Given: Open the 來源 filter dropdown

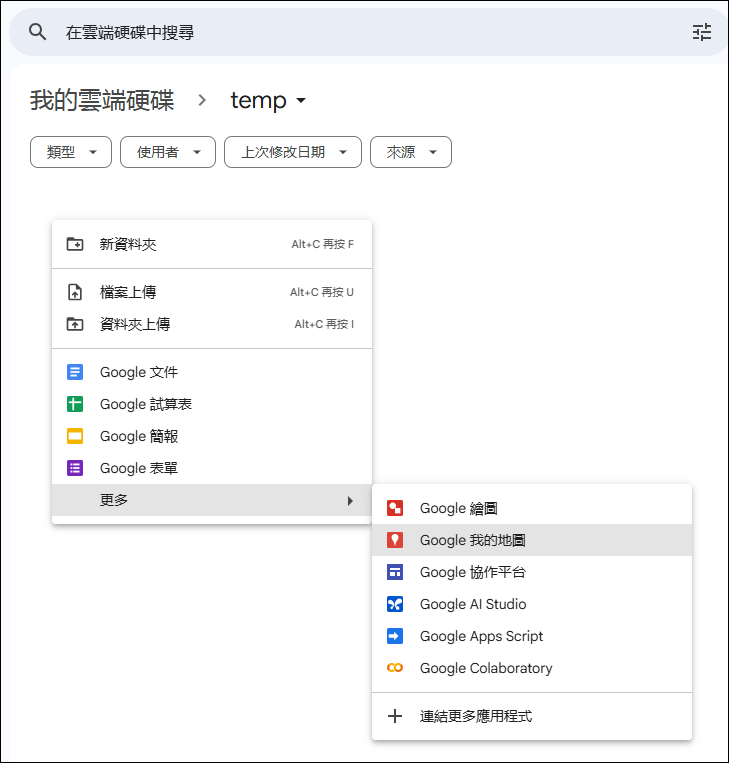Looking at the screenshot, I should (x=411, y=152).
